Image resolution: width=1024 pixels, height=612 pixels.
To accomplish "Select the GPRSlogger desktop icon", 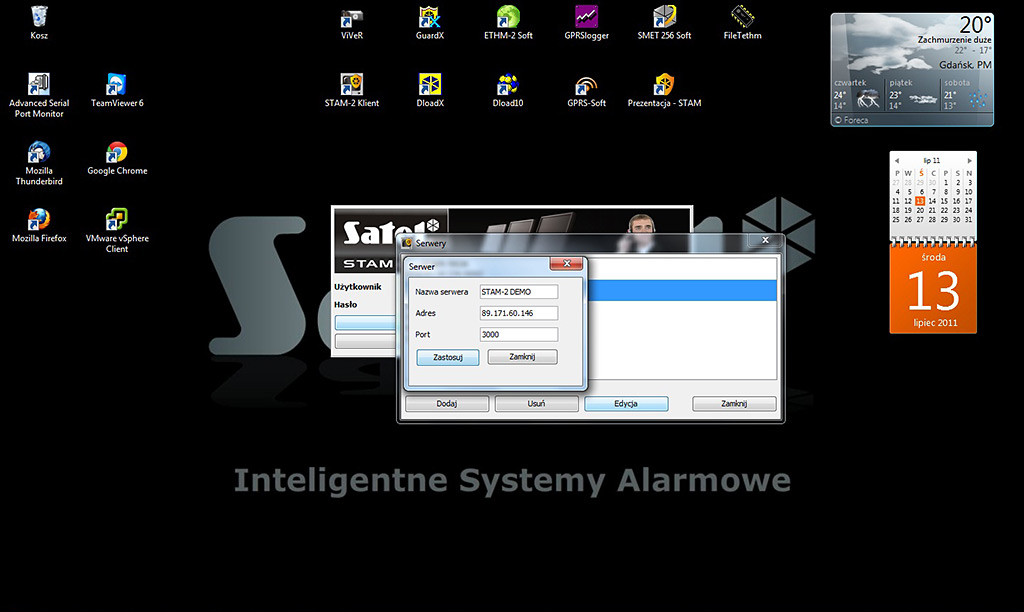I will point(586,18).
